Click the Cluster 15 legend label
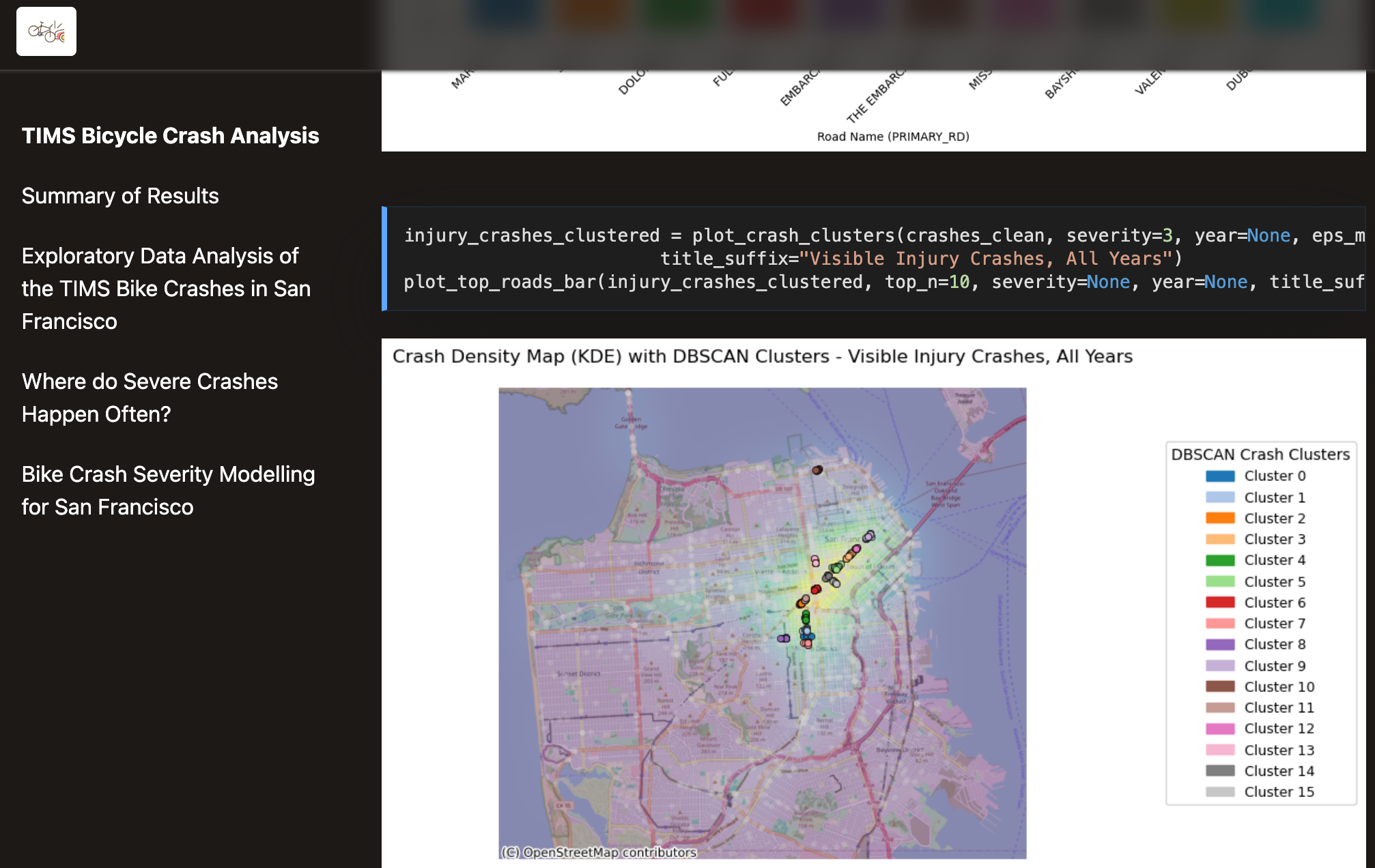Viewport: 1375px width, 868px height. click(x=1279, y=792)
